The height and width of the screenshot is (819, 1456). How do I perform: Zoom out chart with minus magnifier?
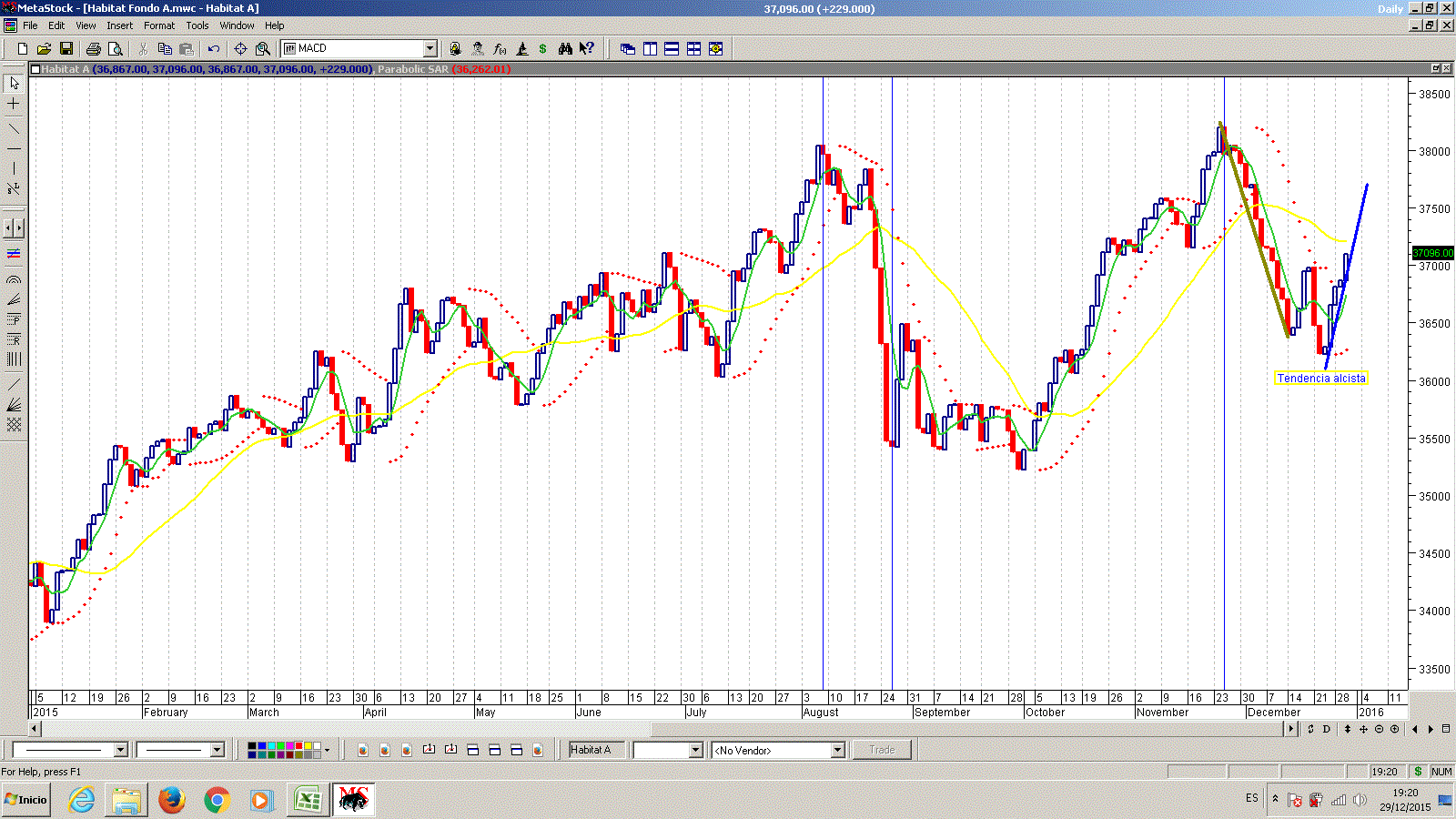pos(1379,729)
